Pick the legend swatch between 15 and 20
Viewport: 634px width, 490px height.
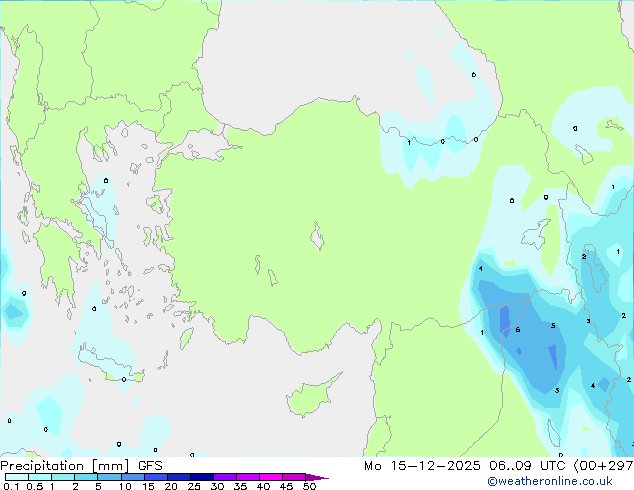point(156,477)
